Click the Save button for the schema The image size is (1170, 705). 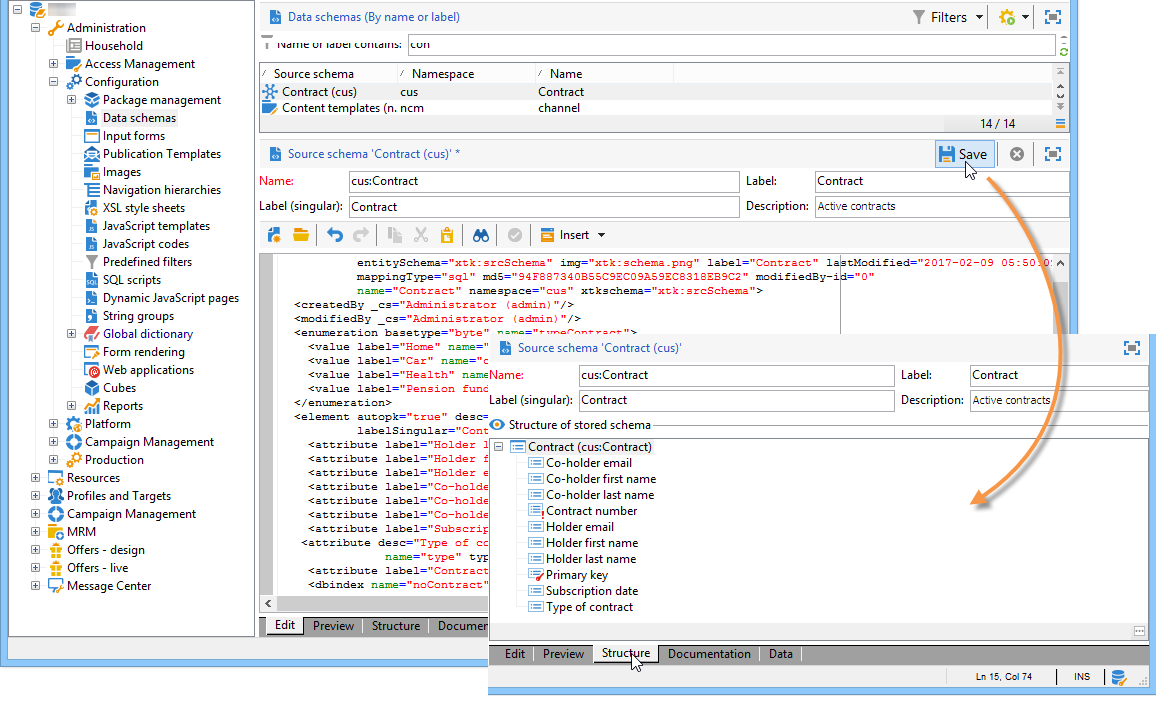[964, 154]
